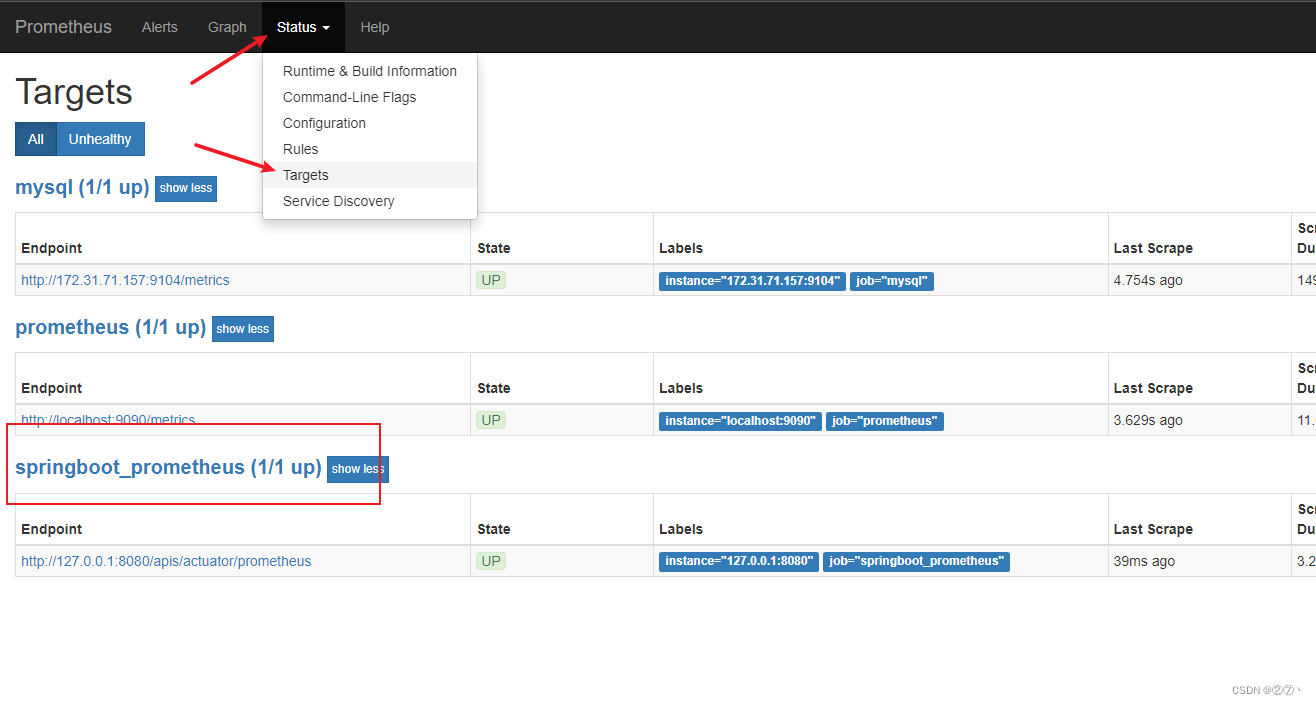Image resolution: width=1316 pixels, height=705 pixels.
Task: Click the Targets page heading
Action: pyautogui.click(x=74, y=92)
